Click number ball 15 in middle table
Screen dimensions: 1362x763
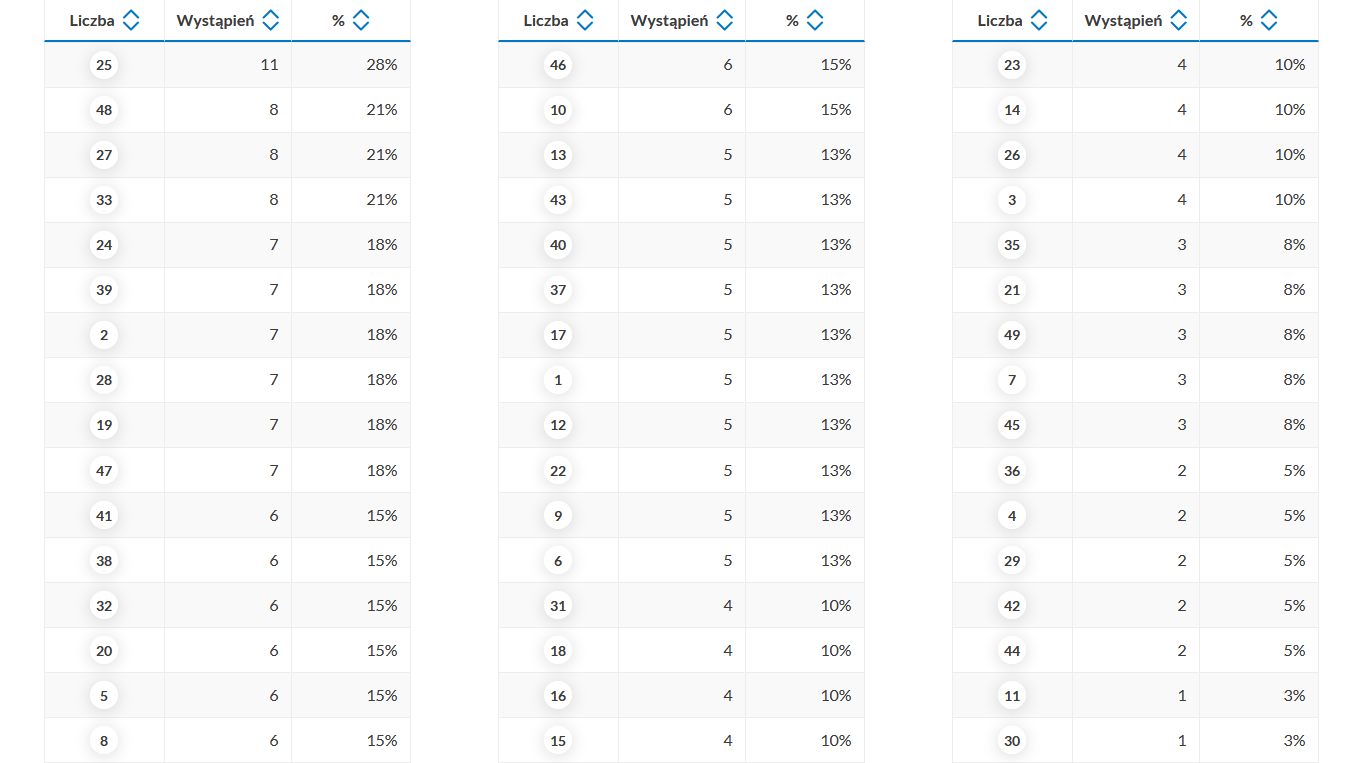[x=558, y=741]
